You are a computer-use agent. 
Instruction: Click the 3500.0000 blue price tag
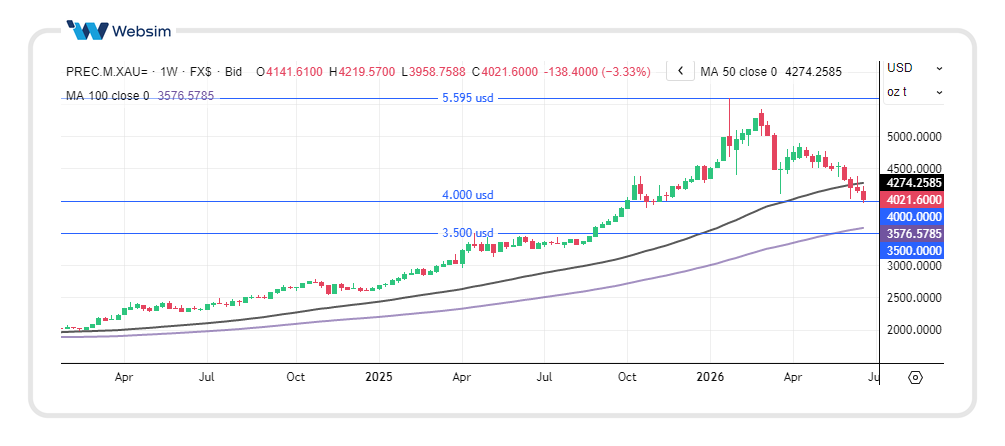tap(913, 250)
